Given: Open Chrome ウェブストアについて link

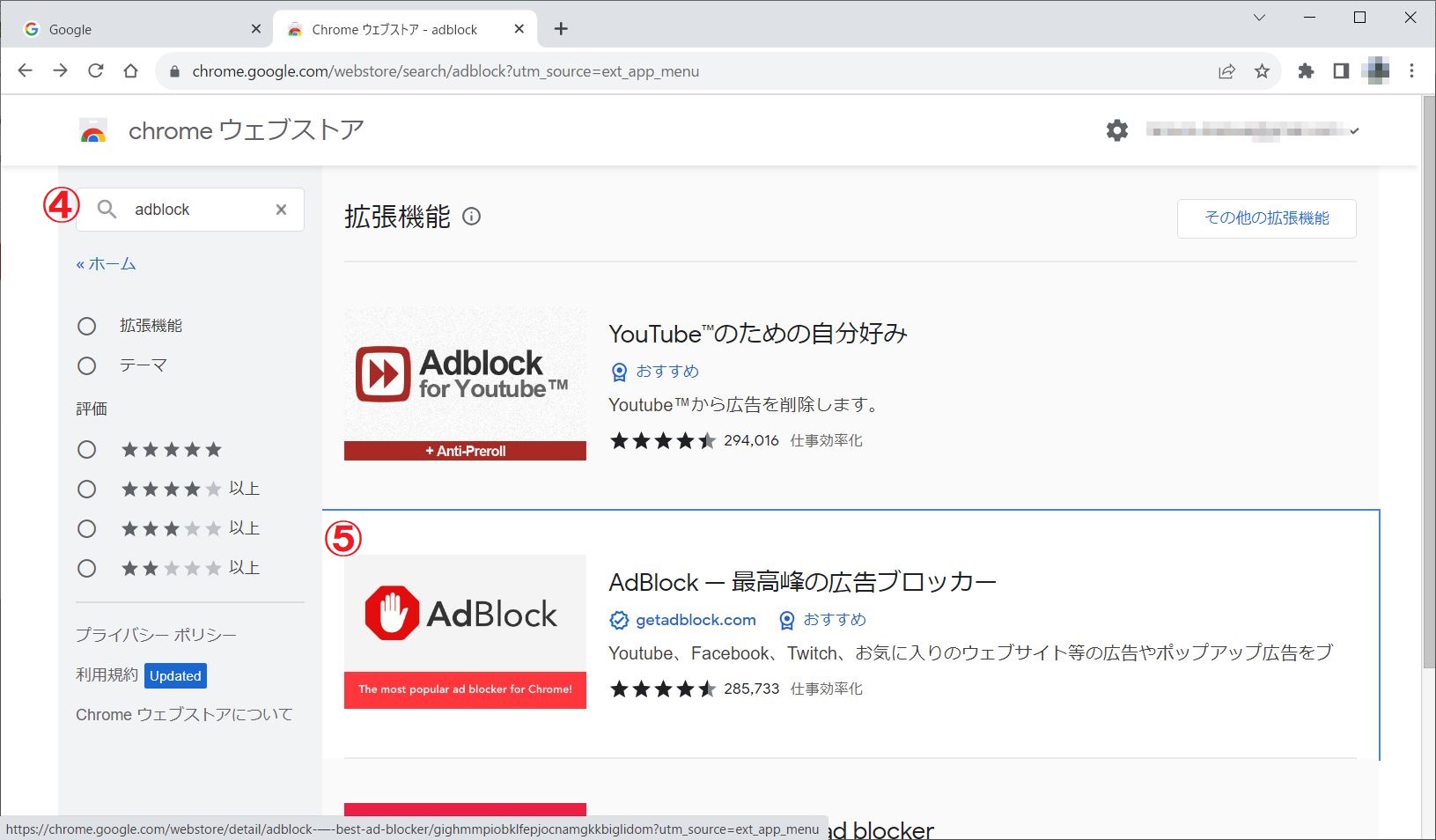Looking at the screenshot, I should click(x=184, y=715).
